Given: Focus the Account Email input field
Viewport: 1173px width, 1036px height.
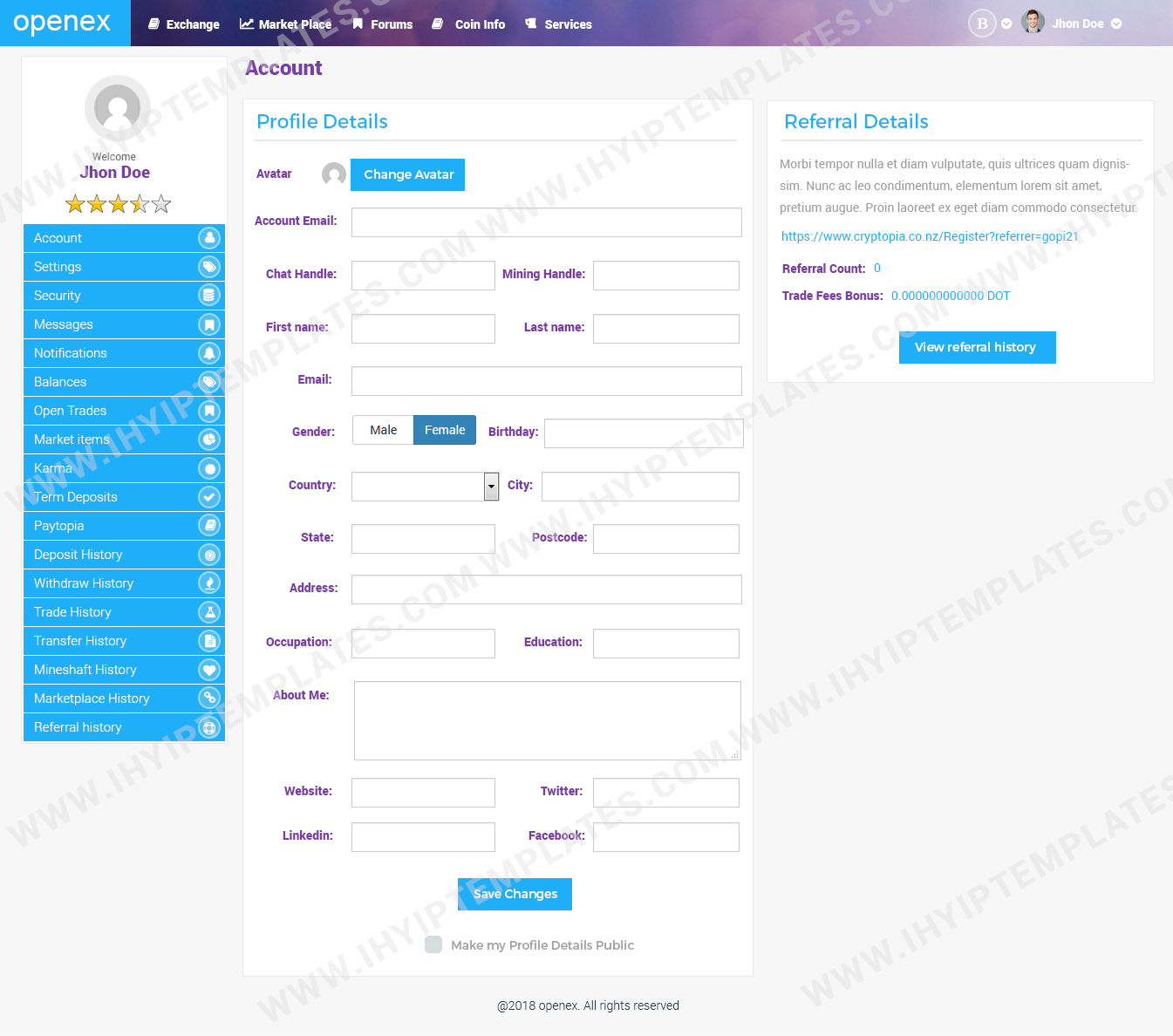Looking at the screenshot, I should pyautogui.click(x=546, y=222).
